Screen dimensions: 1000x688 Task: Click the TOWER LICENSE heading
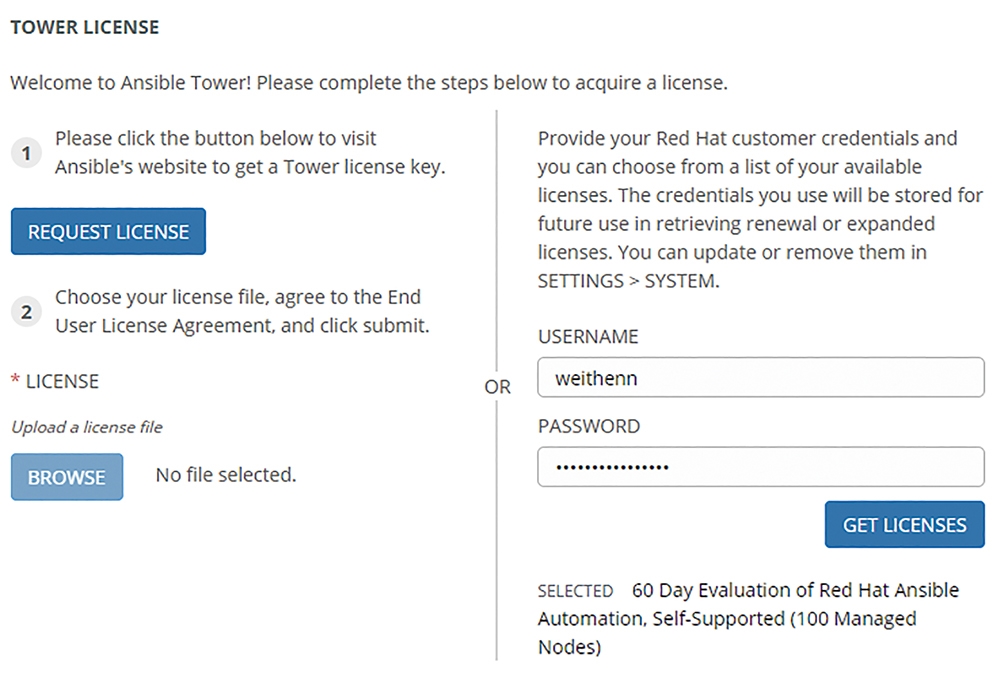point(85,27)
